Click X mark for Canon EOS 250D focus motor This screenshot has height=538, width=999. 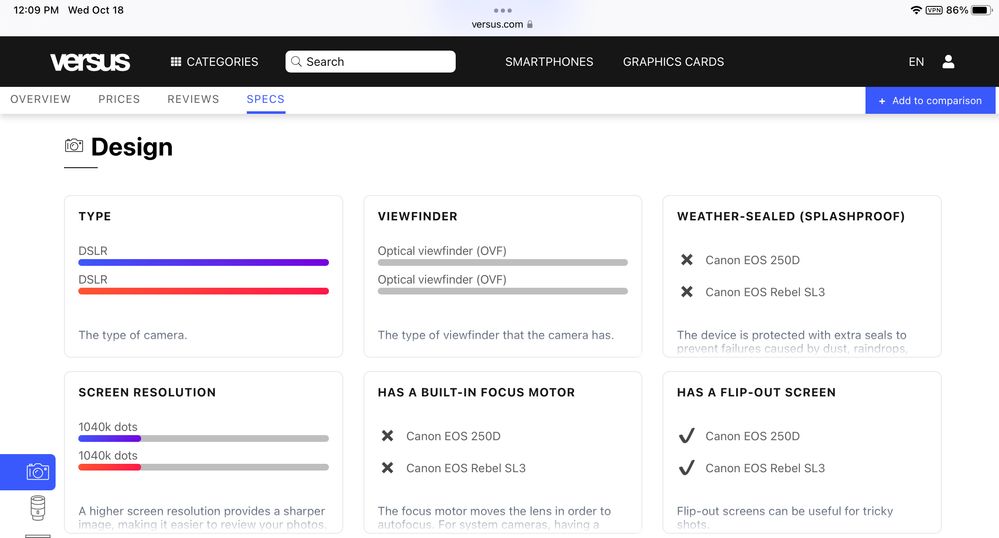pos(387,436)
